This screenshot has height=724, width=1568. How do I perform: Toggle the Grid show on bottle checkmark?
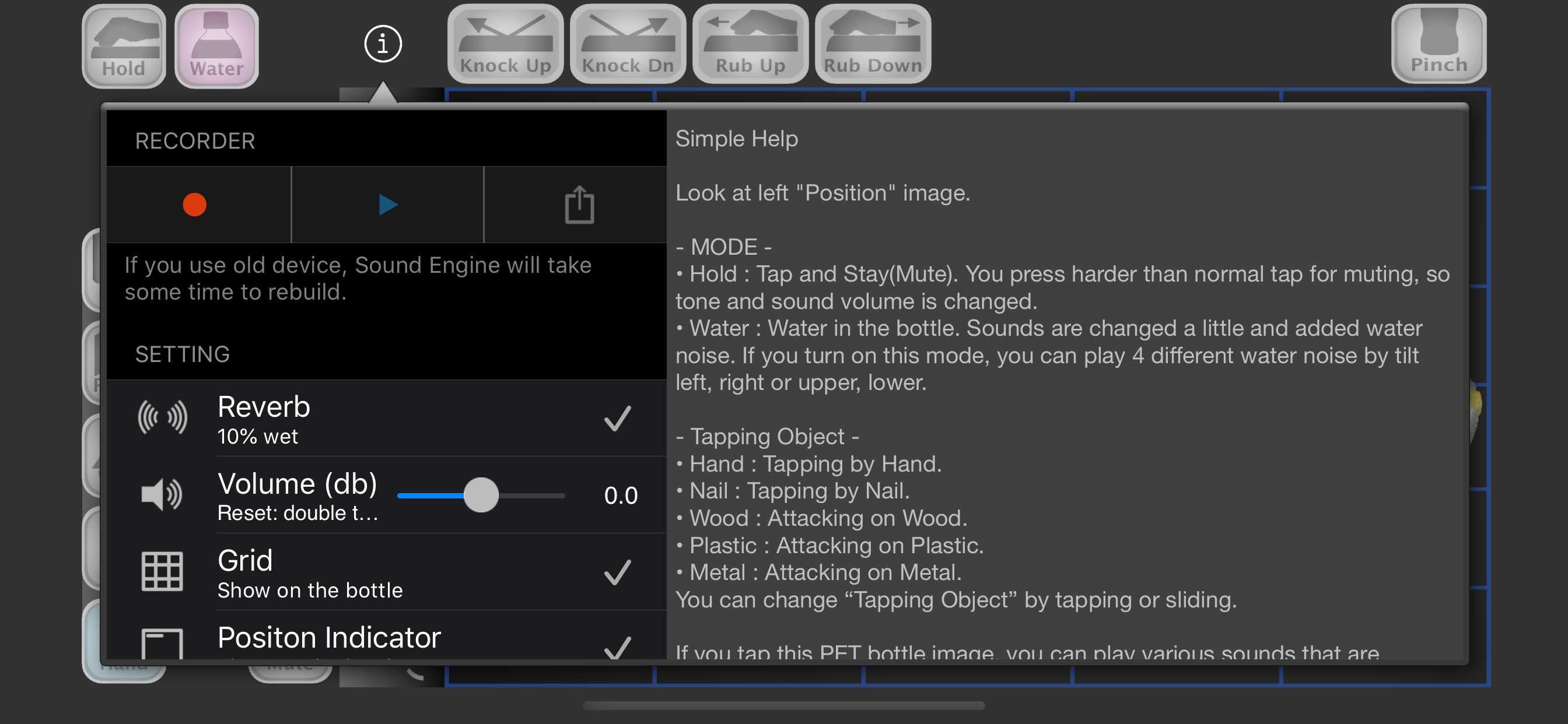tap(617, 572)
